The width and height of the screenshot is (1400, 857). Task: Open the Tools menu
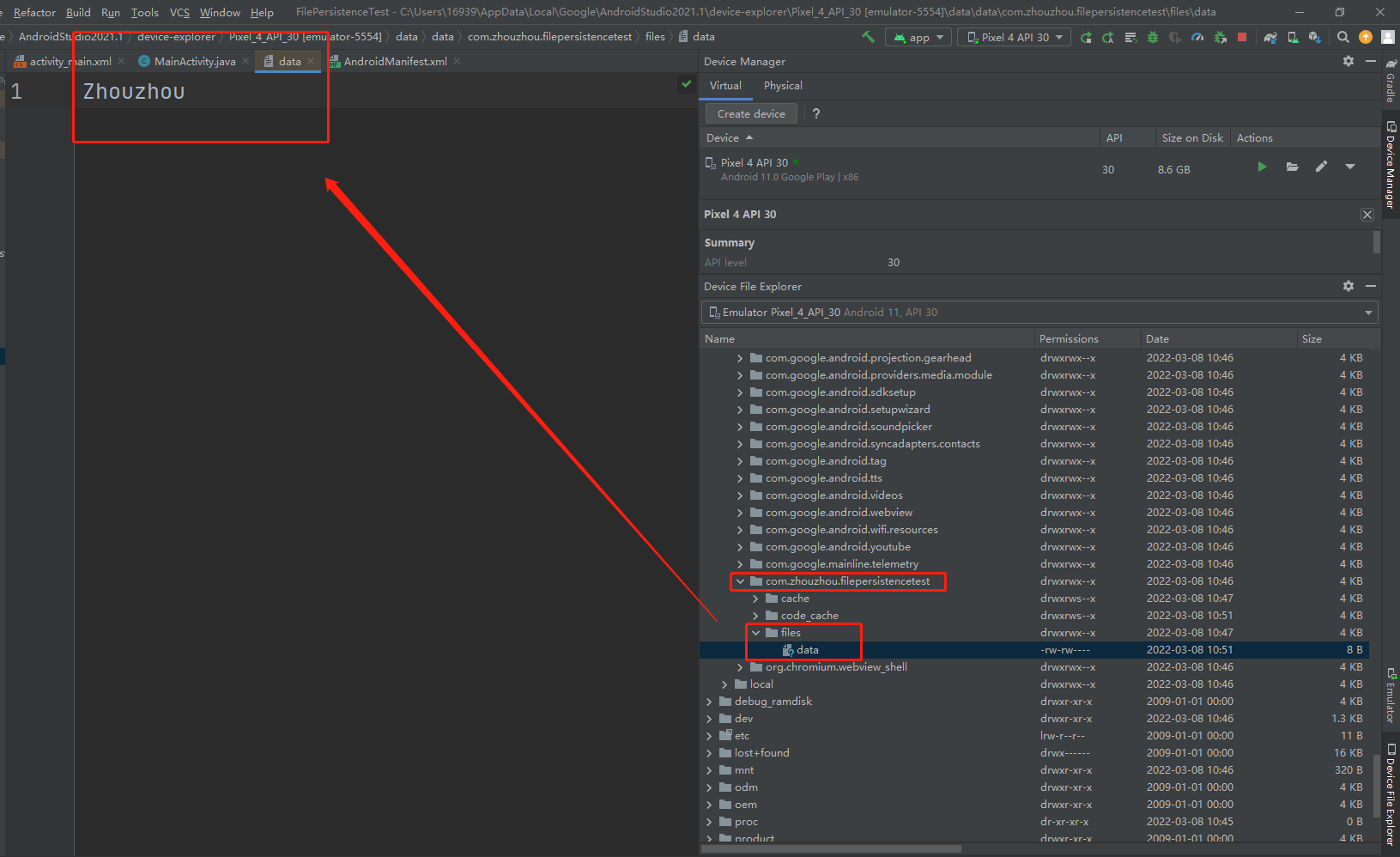[144, 12]
